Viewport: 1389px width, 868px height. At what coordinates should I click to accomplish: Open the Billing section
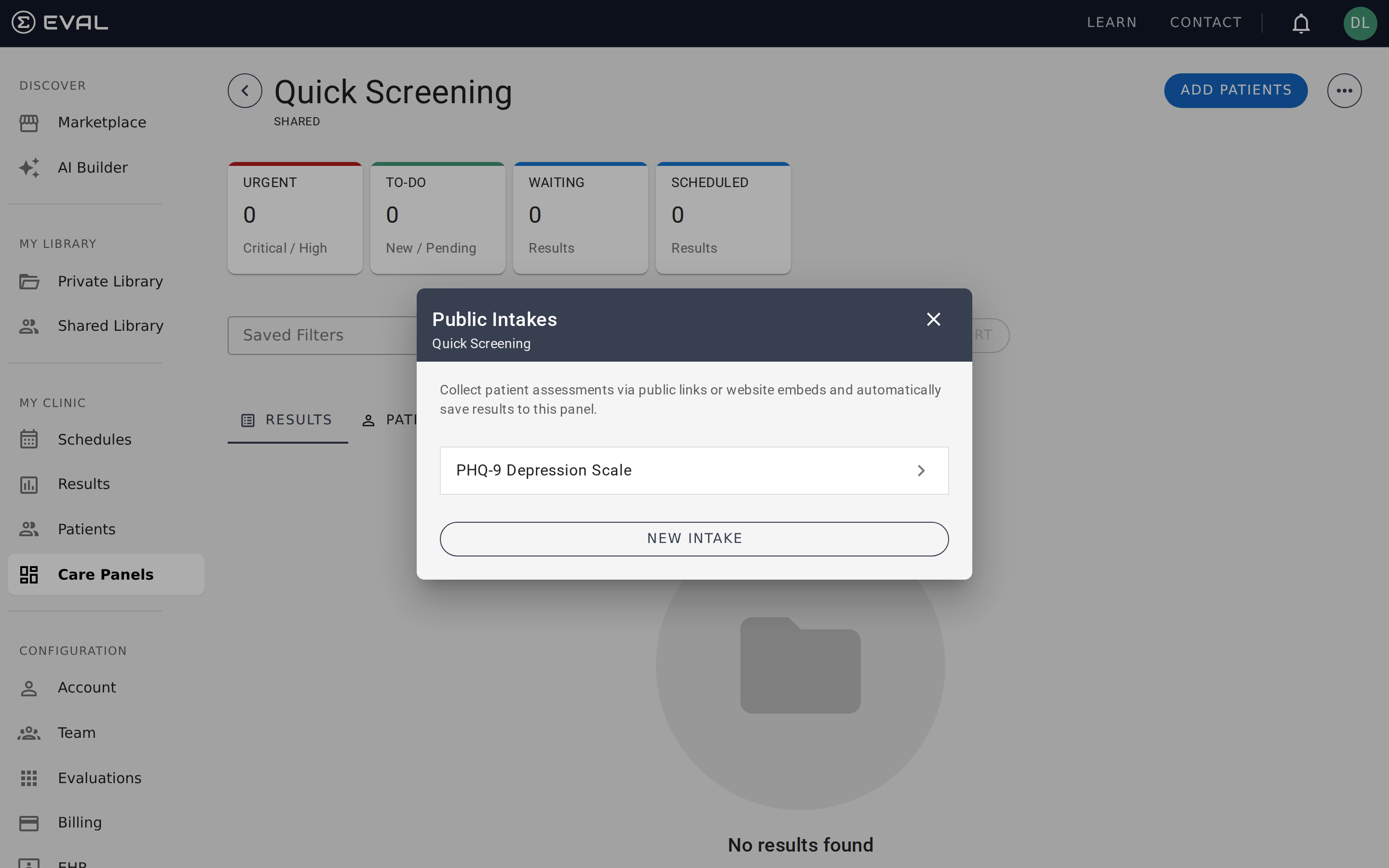pyautogui.click(x=80, y=822)
